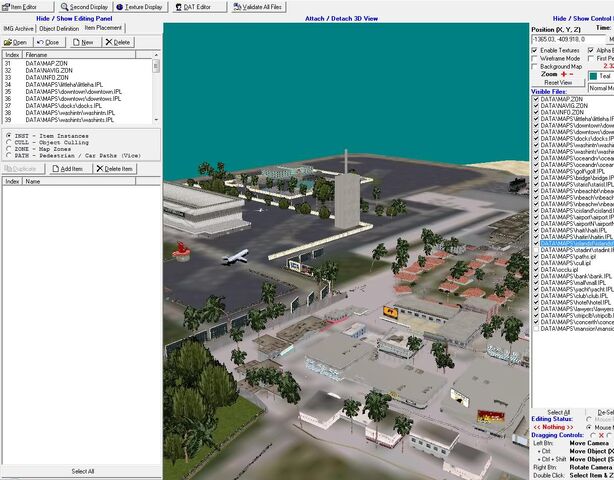
Task: Select ZONE - Map Zones radio option
Action: (x=9, y=149)
